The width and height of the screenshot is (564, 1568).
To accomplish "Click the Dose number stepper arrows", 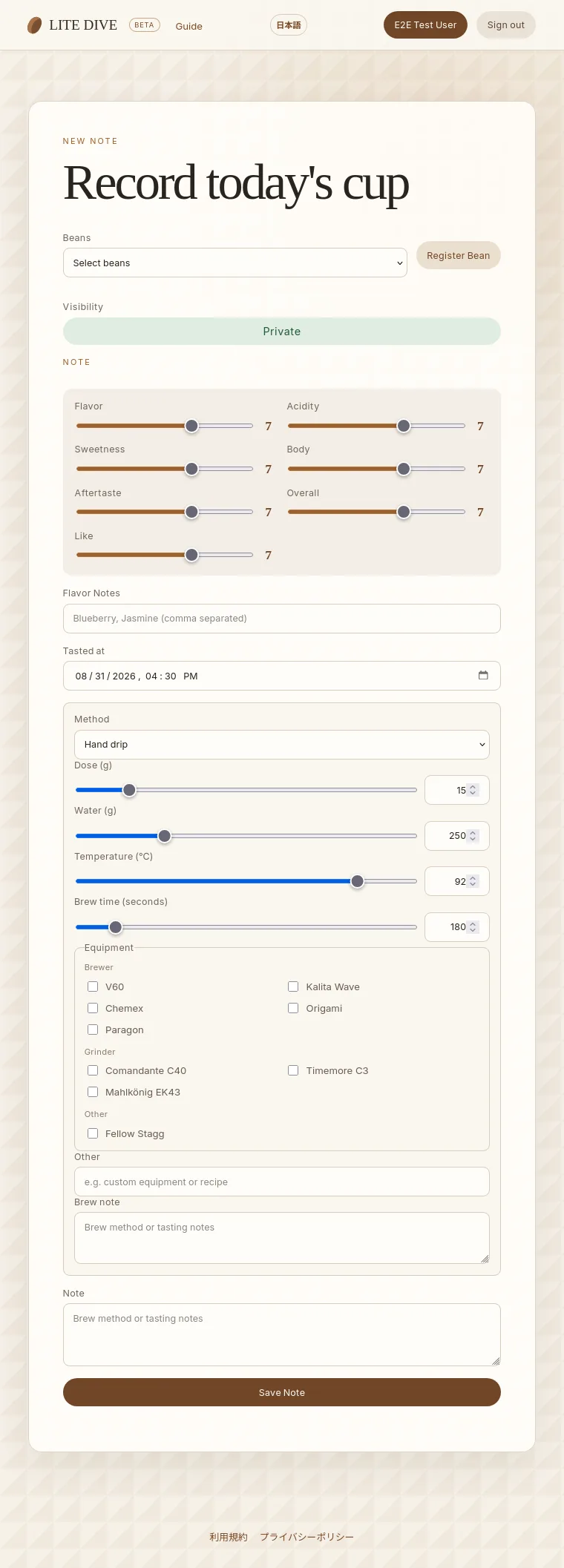I will (x=473, y=790).
